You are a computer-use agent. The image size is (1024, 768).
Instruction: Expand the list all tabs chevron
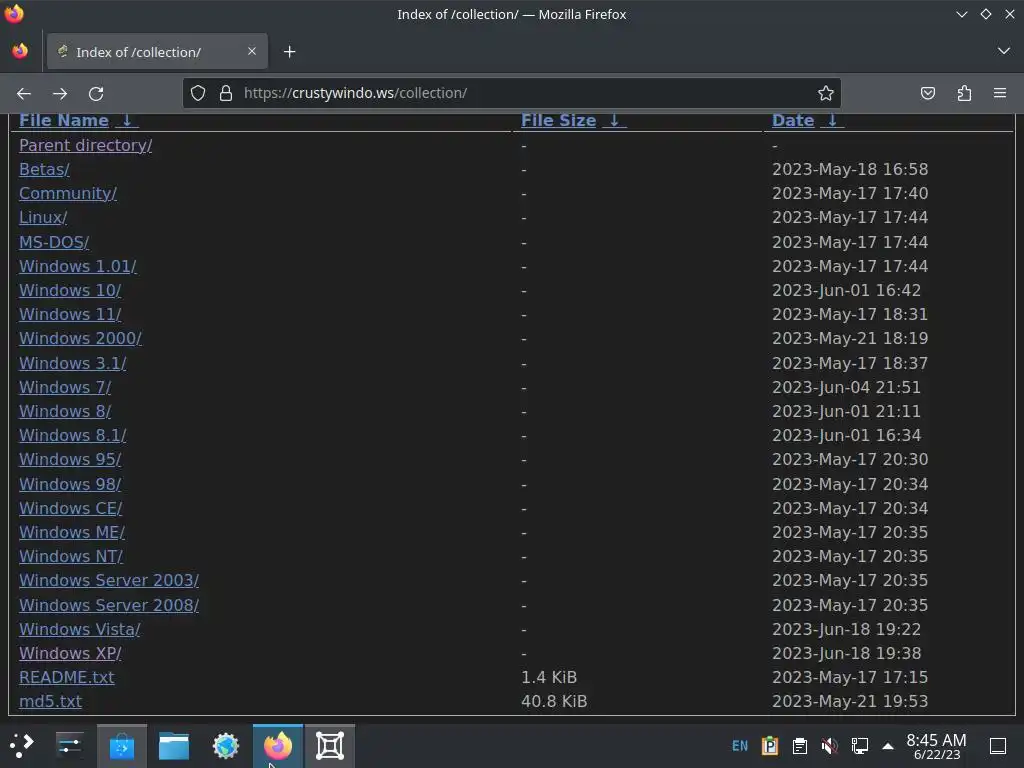click(1004, 51)
